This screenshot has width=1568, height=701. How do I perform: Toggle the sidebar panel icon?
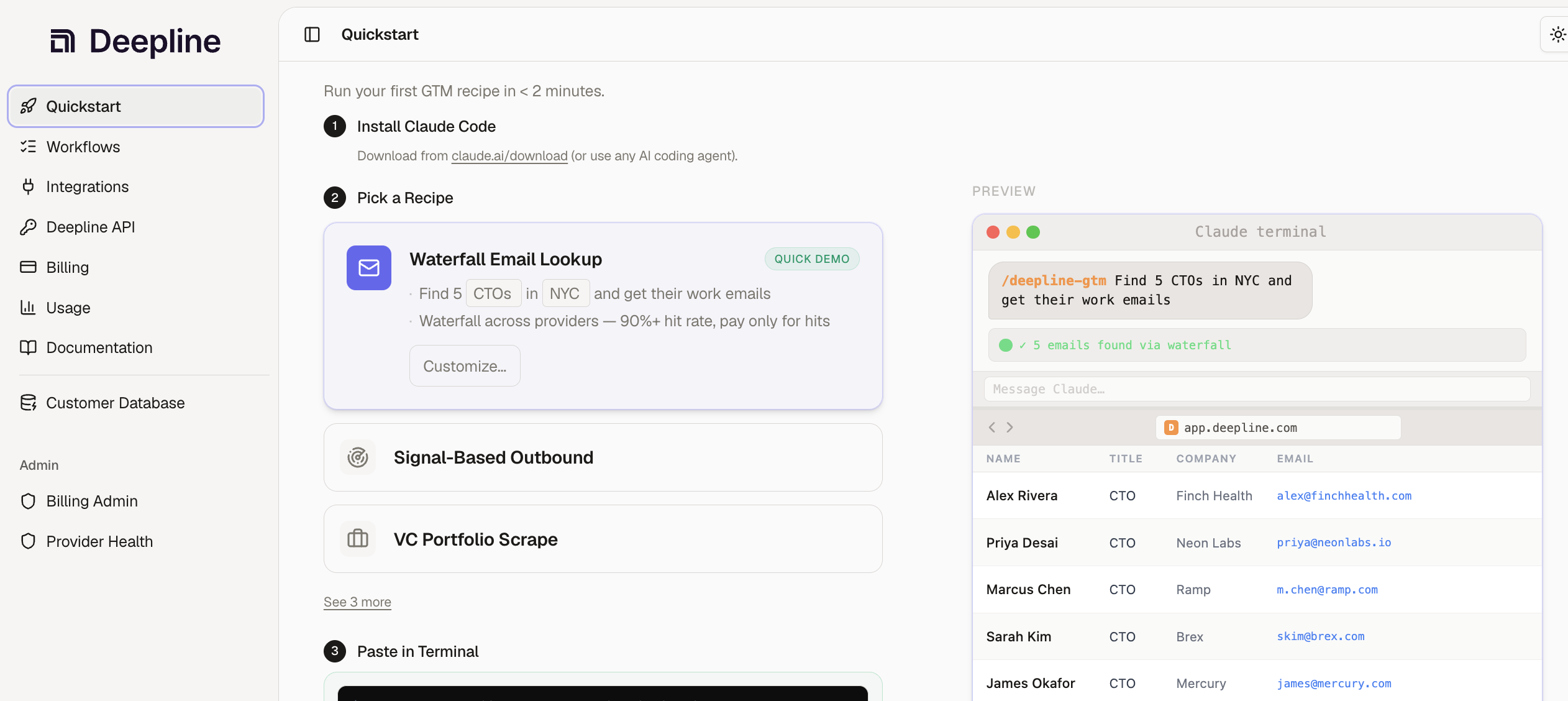(312, 34)
